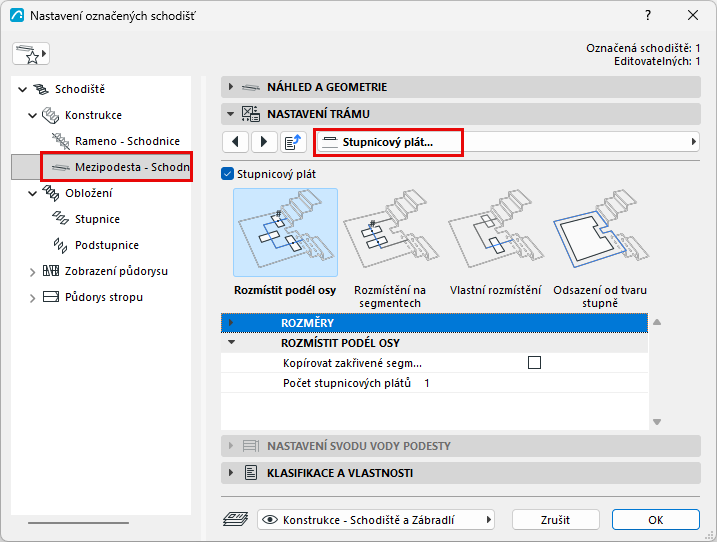
Task: Select Rozmístit podél osy layout thumbnail
Action: [x=285, y=232]
